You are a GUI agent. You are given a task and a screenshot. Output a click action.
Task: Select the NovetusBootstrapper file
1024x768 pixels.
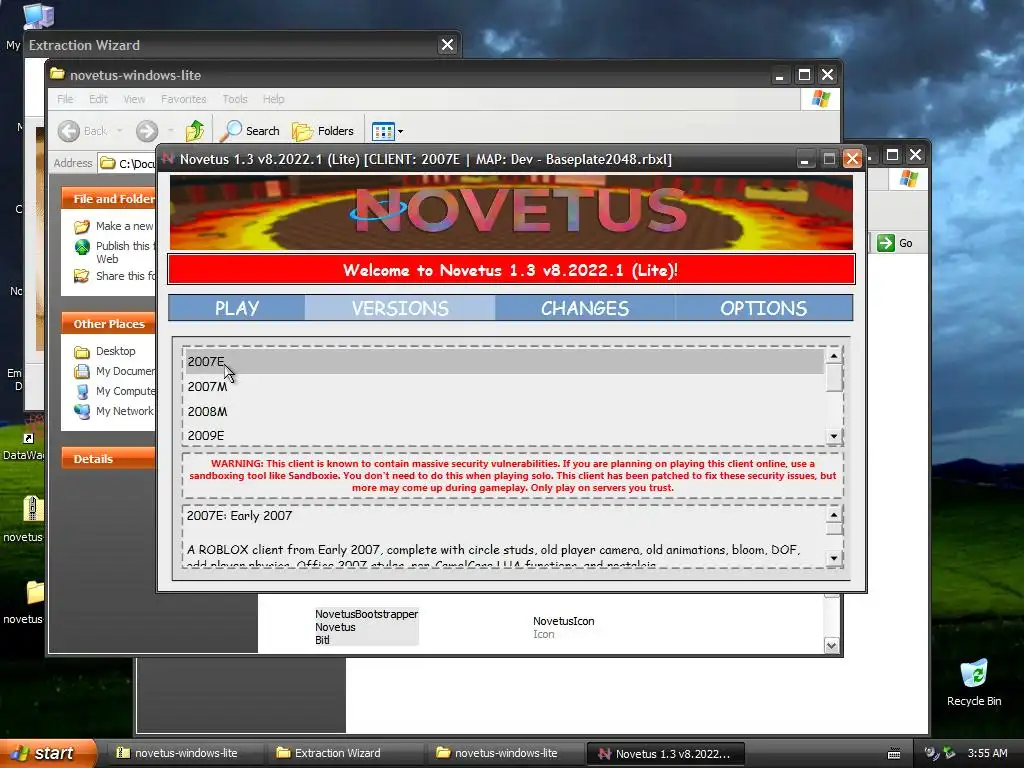point(366,626)
